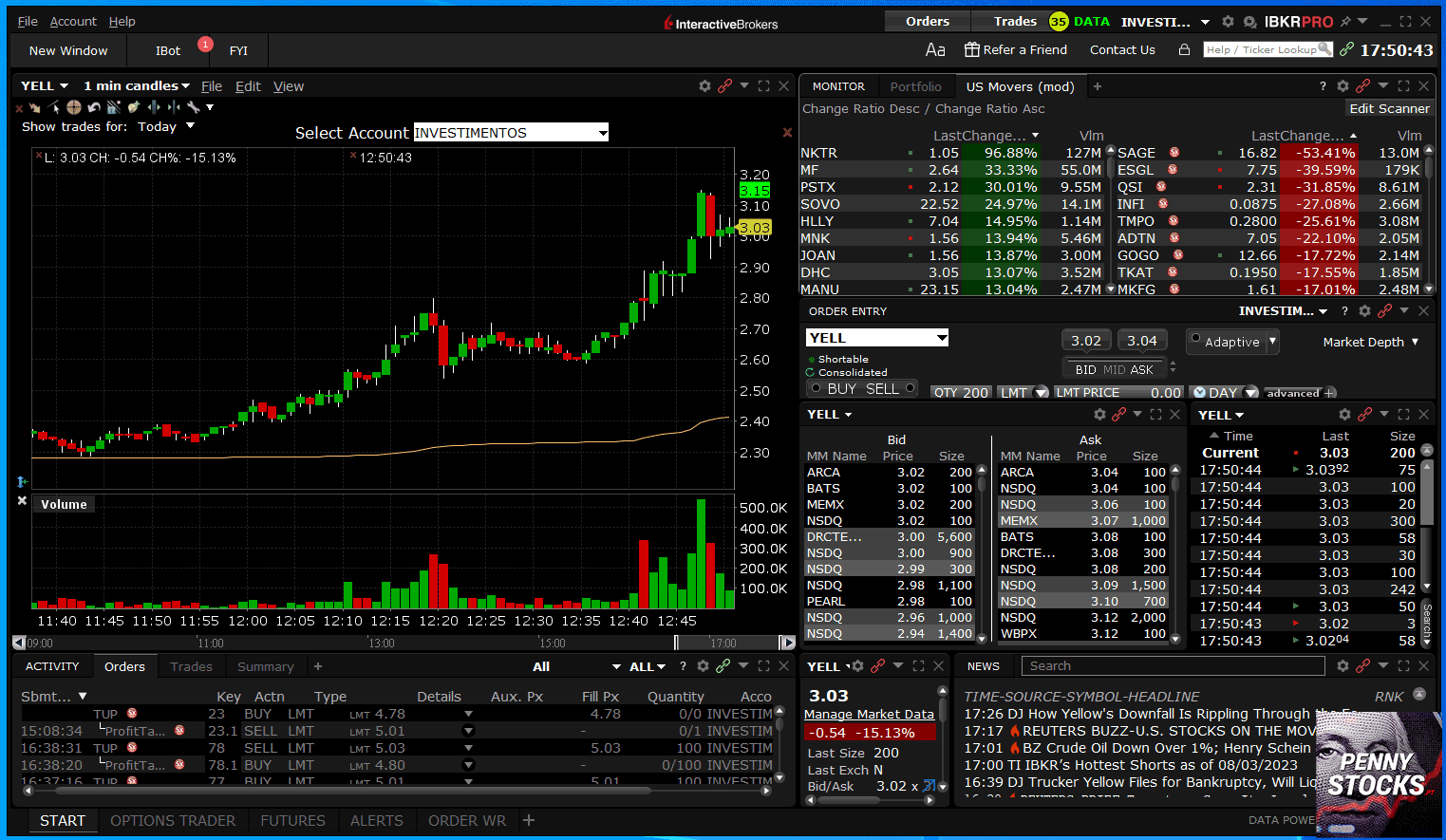Click Manage Market Data link
Image resolution: width=1446 pixels, height=840 pixels.
tap(869, 714)
